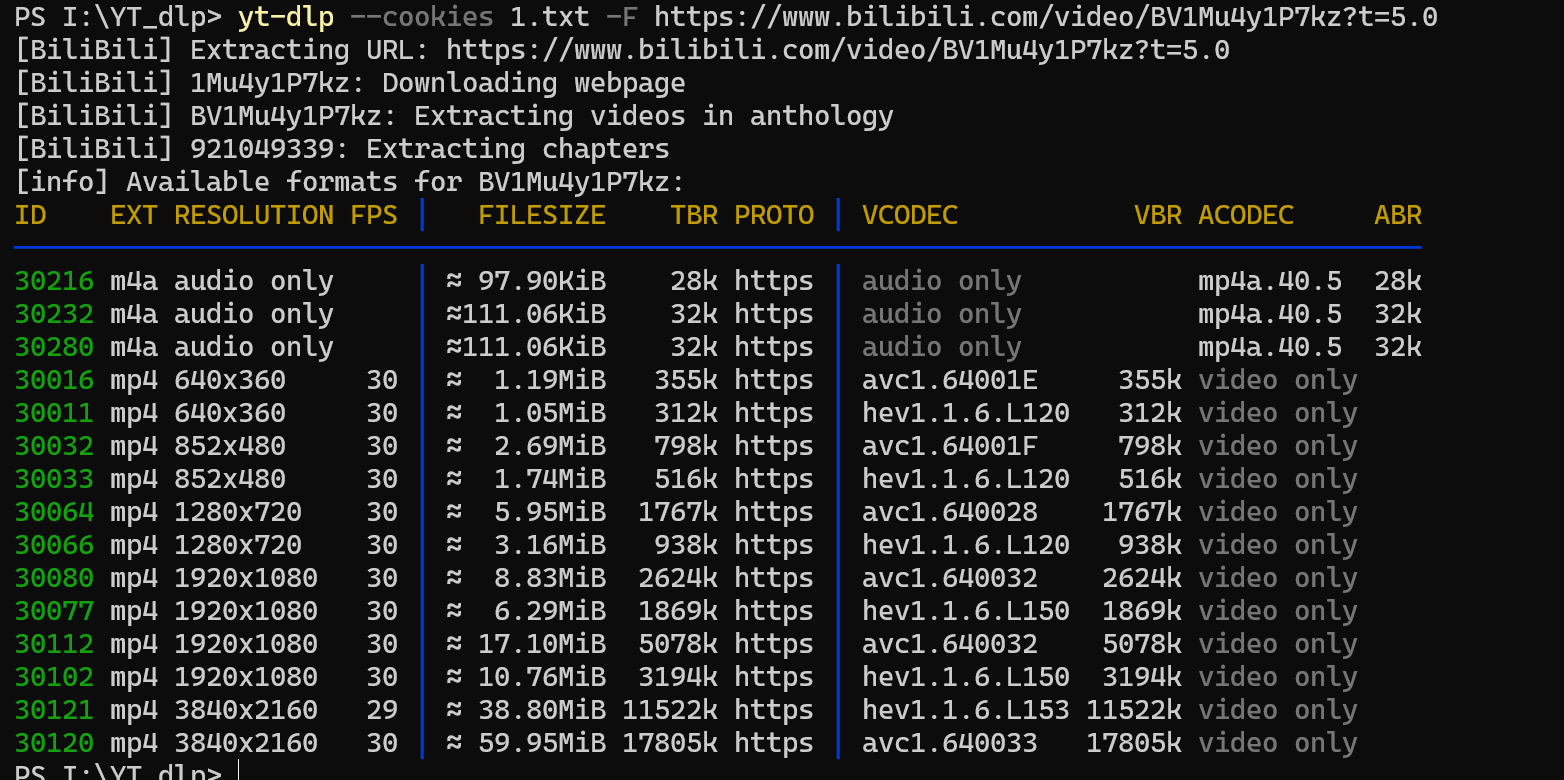Click format ID 30102
Image resolution: width=1564 pixels, height=780 pixels.
(x=54, y=677)
